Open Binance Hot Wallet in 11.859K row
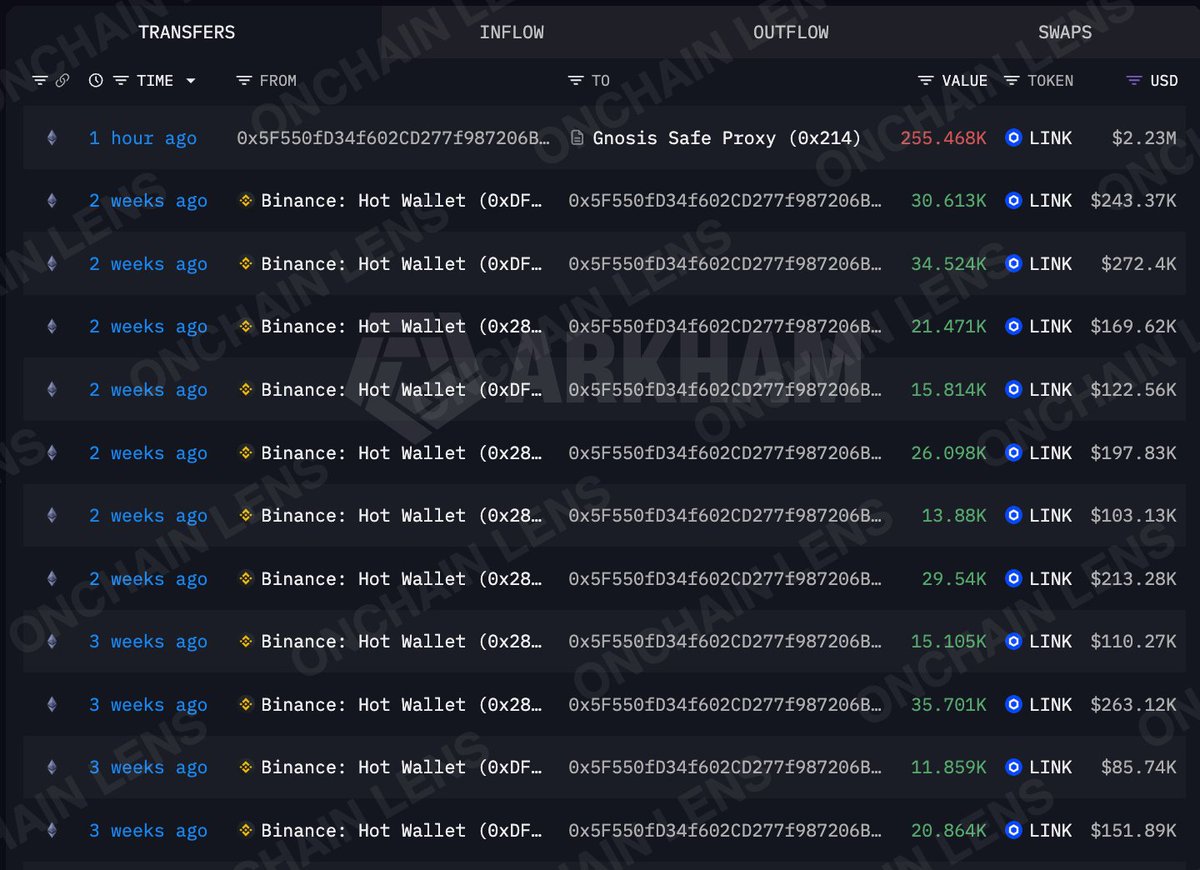1200x870 pixels. tap(402, 768)
